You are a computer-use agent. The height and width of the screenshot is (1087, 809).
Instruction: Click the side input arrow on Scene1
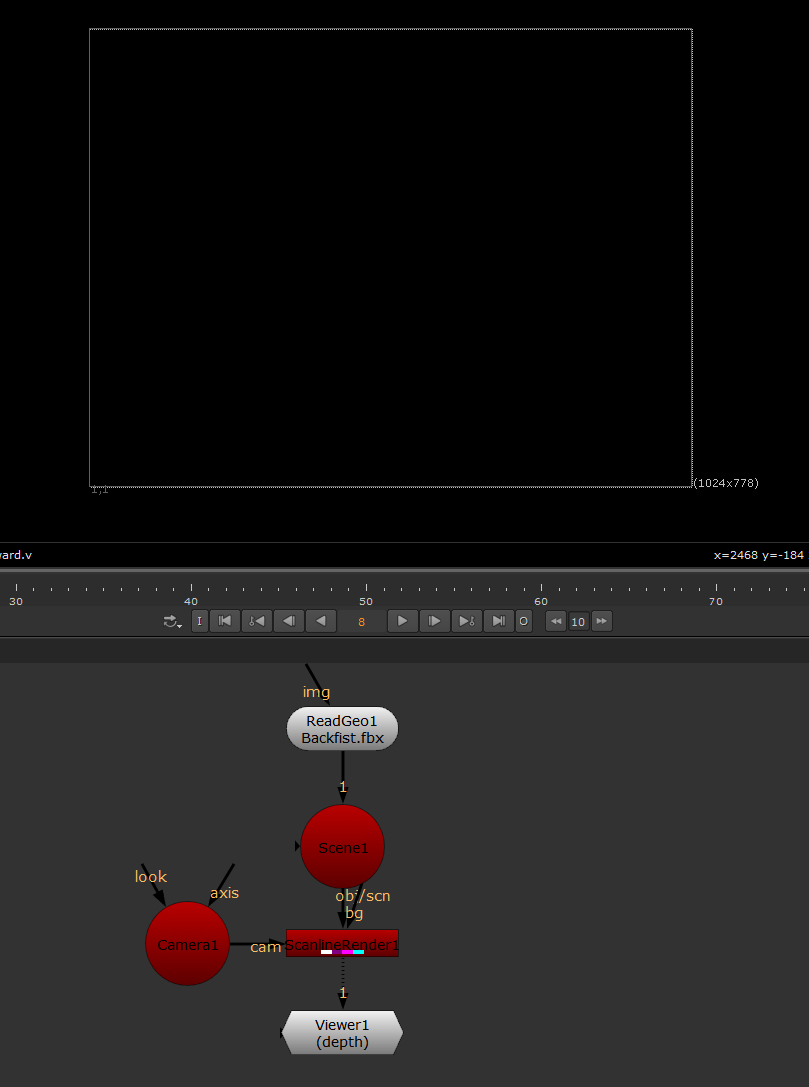point(298,846)
